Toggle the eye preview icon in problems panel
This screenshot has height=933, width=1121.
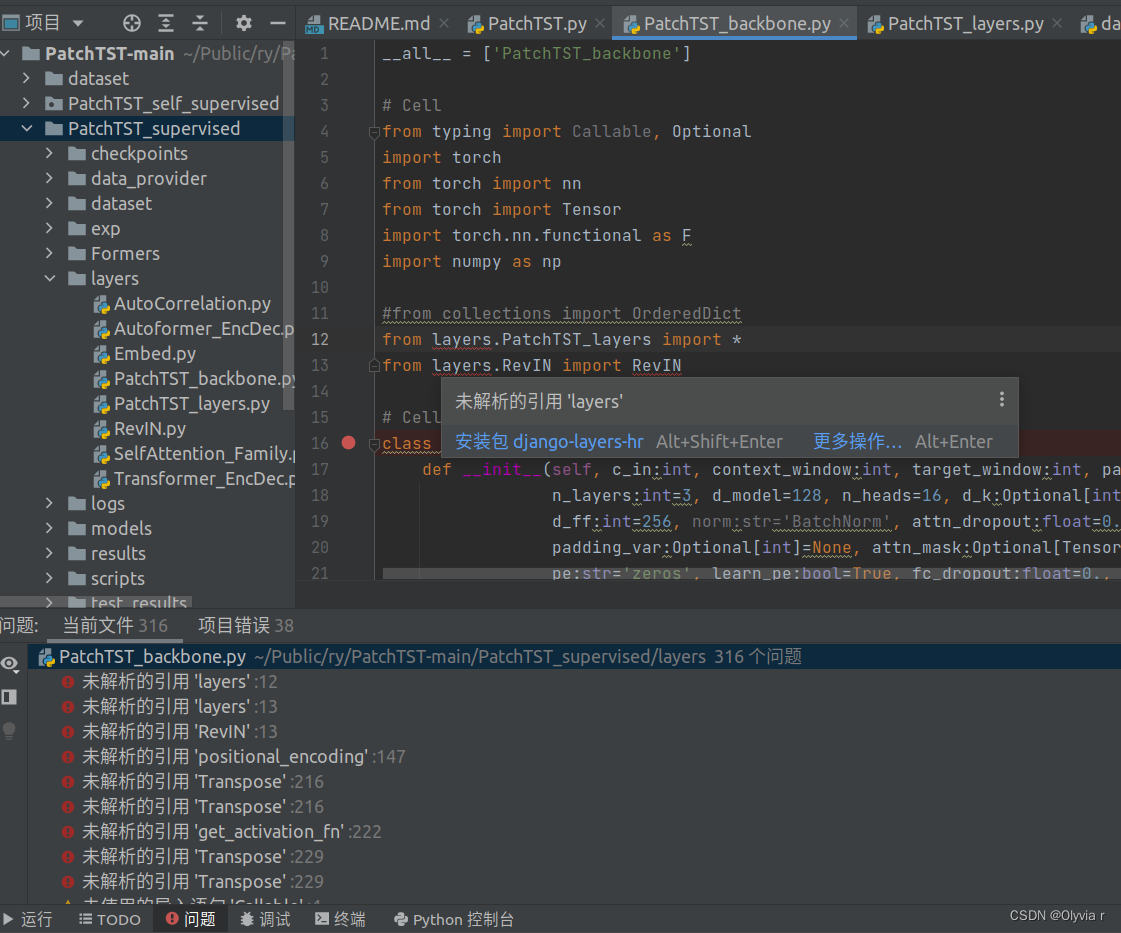click(10, 664)
